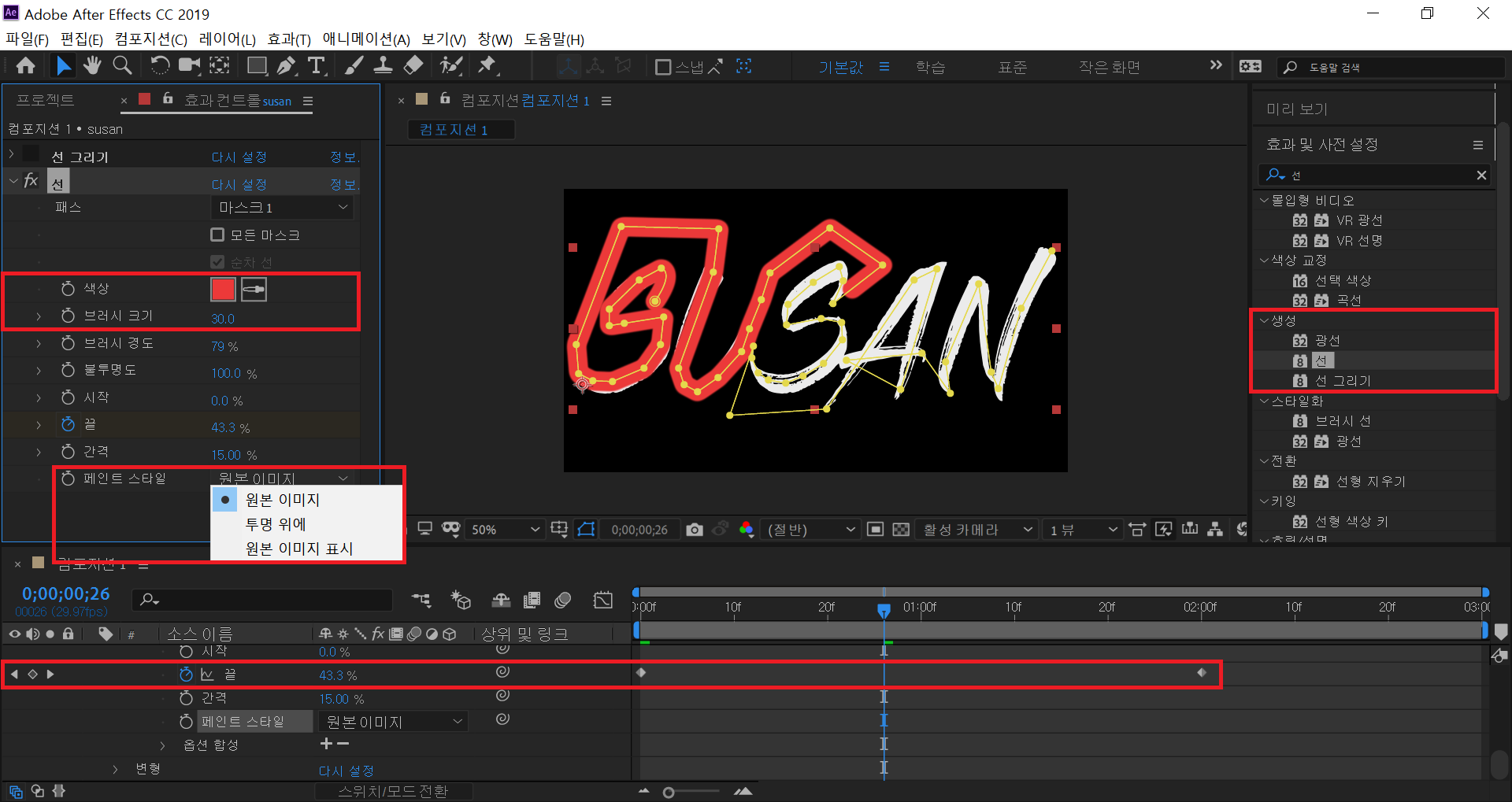Toggle stopwatch for 불투명도 property
This screenshot has height=802, width=1512.
[68, 370]
